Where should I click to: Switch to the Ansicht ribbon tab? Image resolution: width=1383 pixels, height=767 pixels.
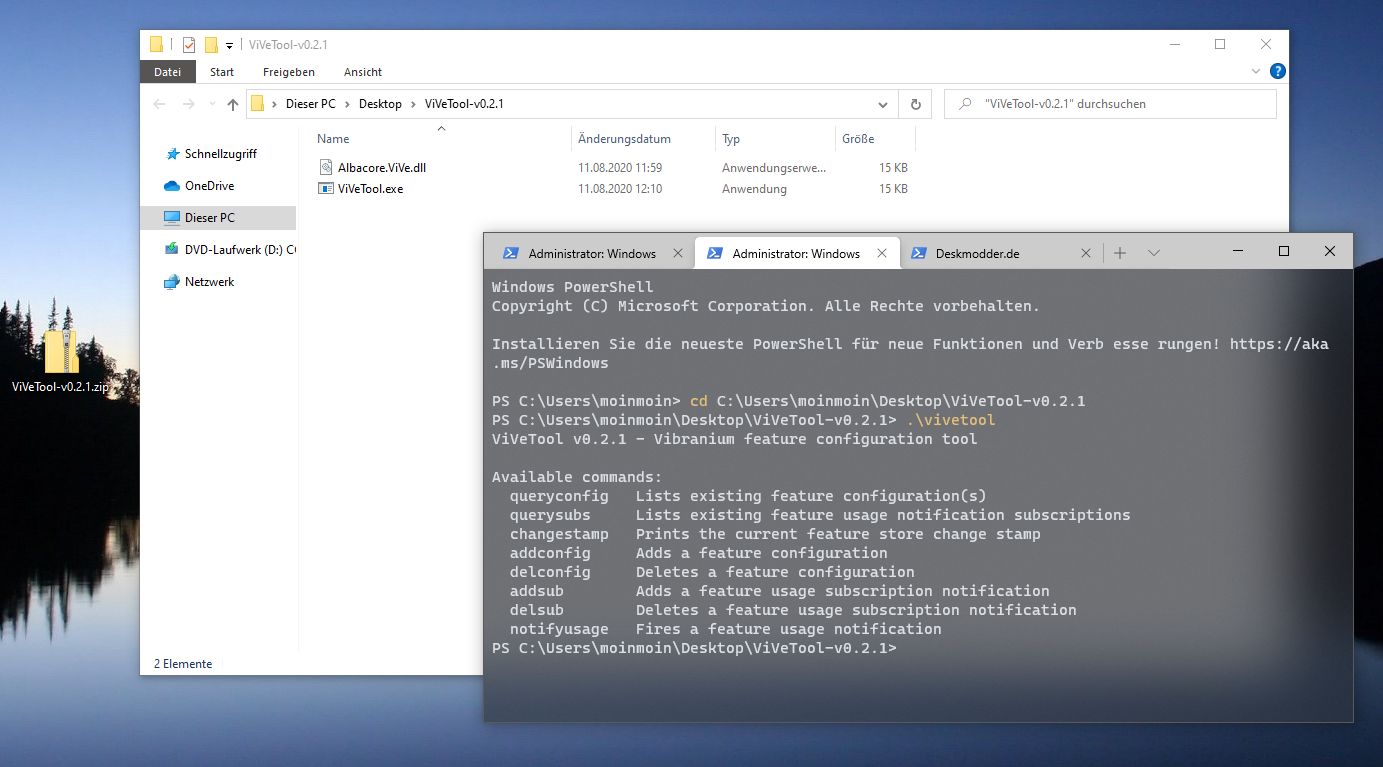pos(363,72)
